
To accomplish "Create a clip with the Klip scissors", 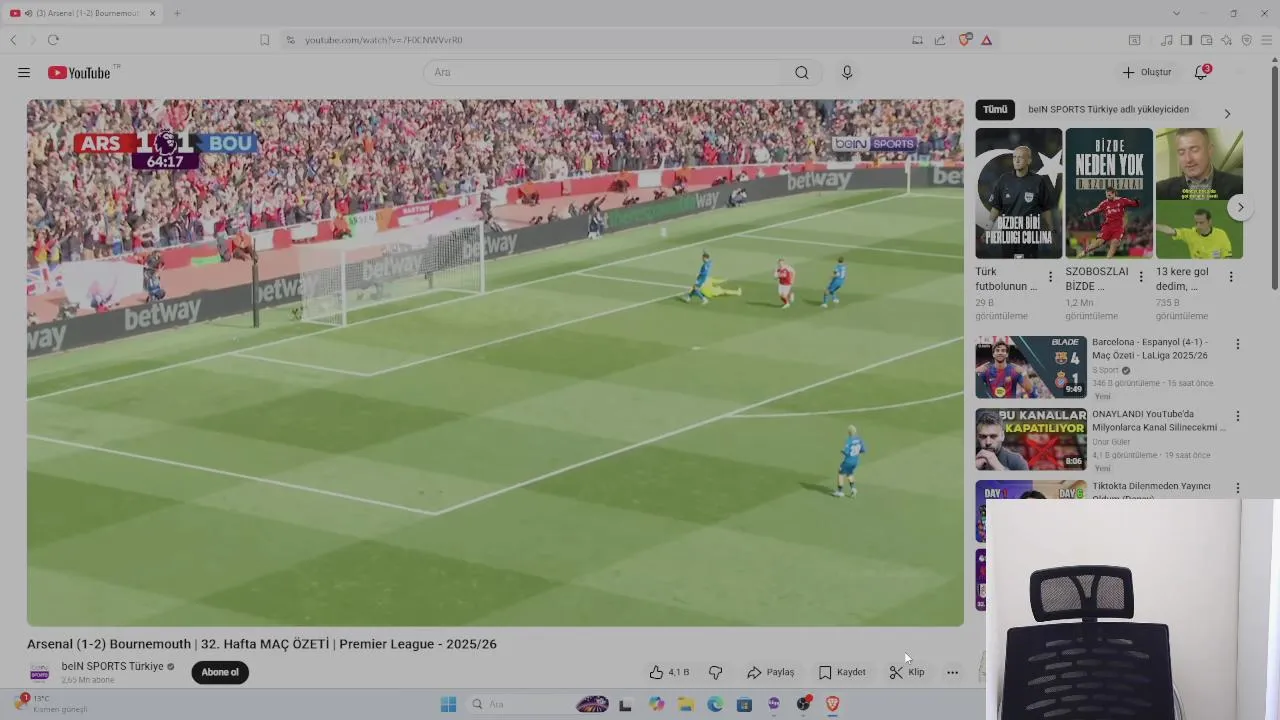I will coord(907,673).
